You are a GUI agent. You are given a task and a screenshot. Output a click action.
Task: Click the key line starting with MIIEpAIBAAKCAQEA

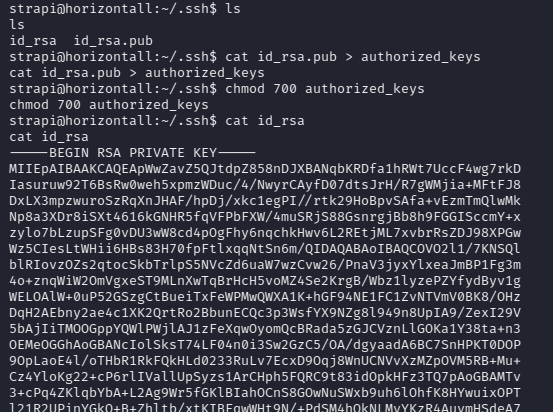pos(265,169)
